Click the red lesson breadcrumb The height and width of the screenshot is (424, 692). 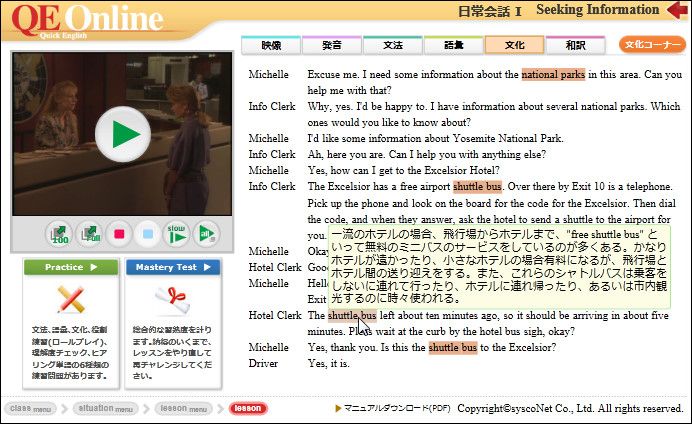[248, 409]
